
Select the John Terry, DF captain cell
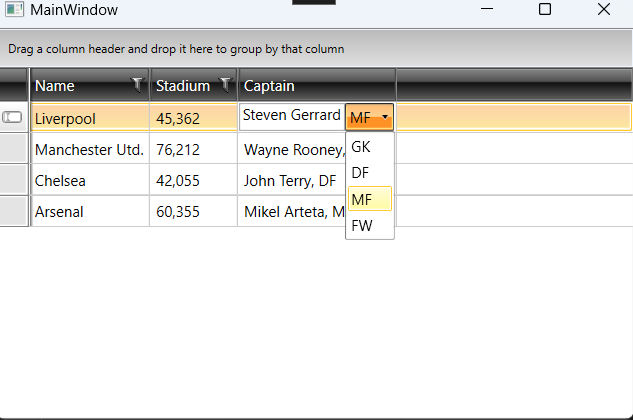[x=290, y=181]
